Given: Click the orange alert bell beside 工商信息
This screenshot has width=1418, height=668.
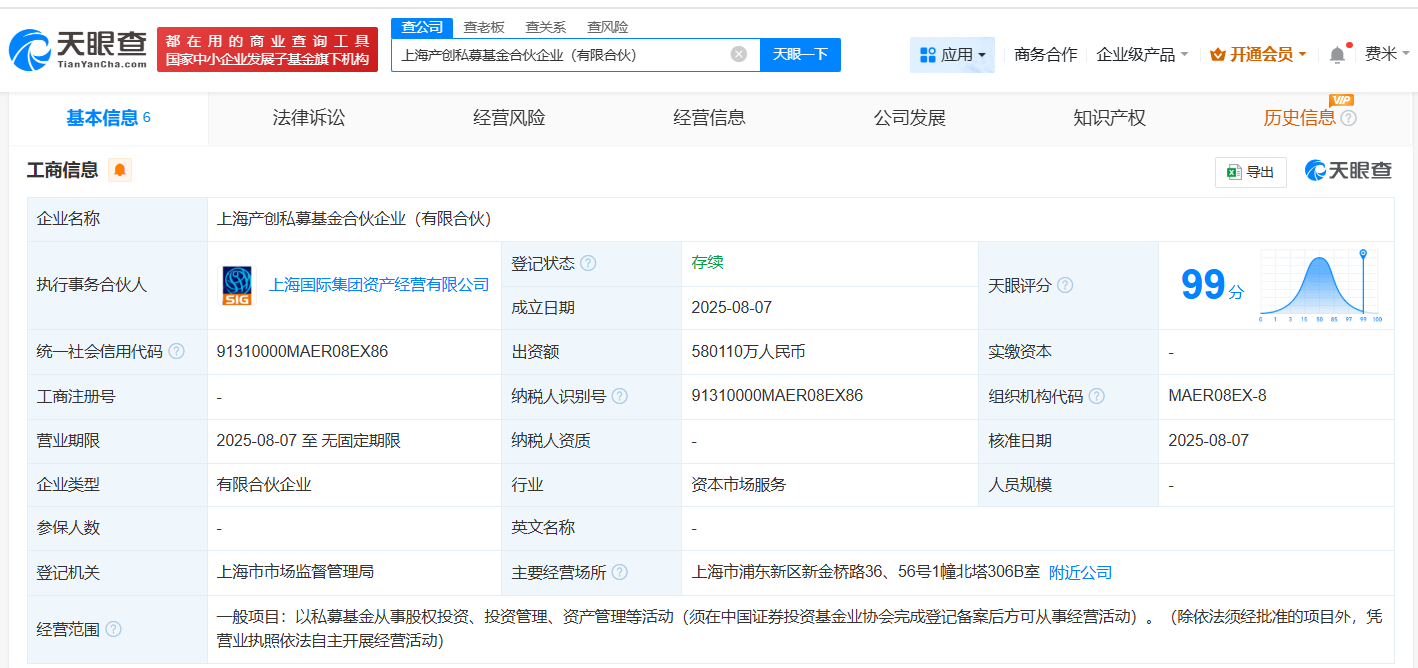Looking at the screenshot, I should [x=120, y=170].
